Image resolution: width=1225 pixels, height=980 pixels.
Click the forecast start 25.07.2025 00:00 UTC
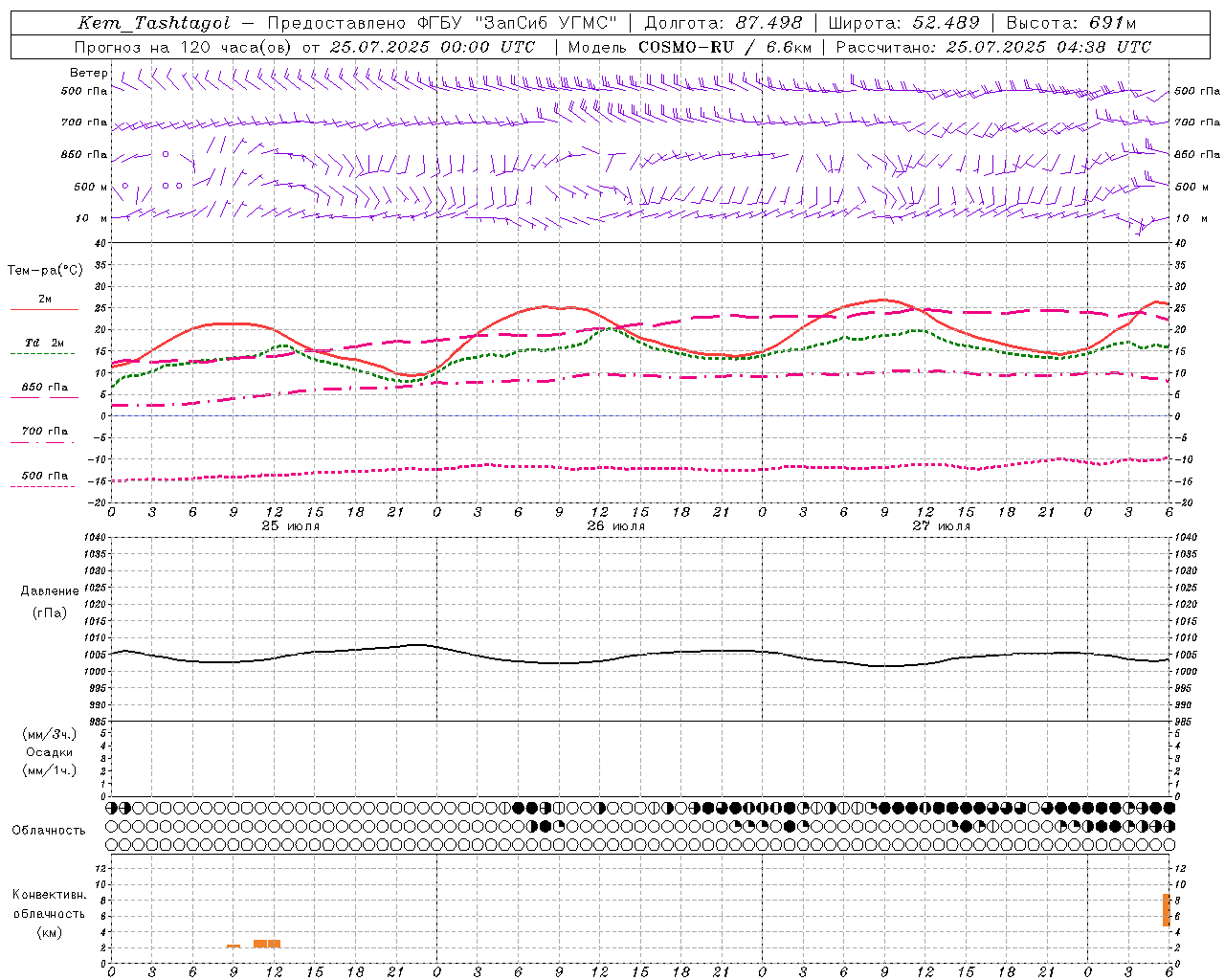(433, 47)
